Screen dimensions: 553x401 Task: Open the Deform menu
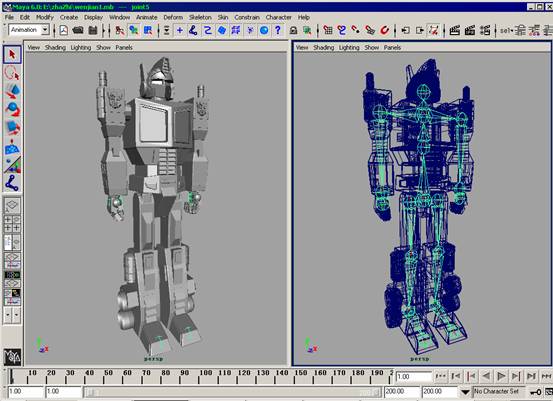pyautogui.click(x=173, y=17)
